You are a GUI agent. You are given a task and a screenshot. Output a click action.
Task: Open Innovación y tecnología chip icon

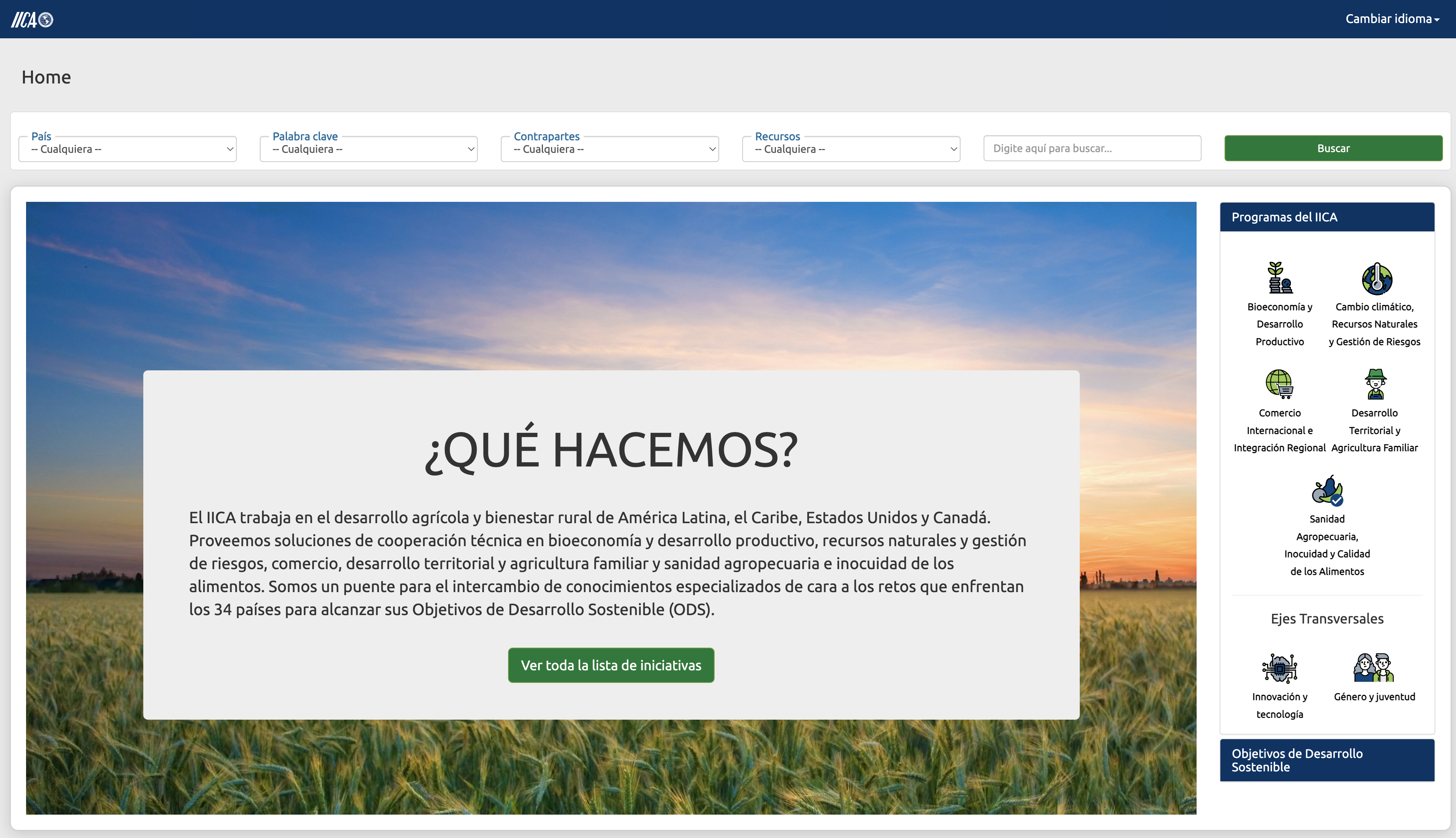[1279, 668]
